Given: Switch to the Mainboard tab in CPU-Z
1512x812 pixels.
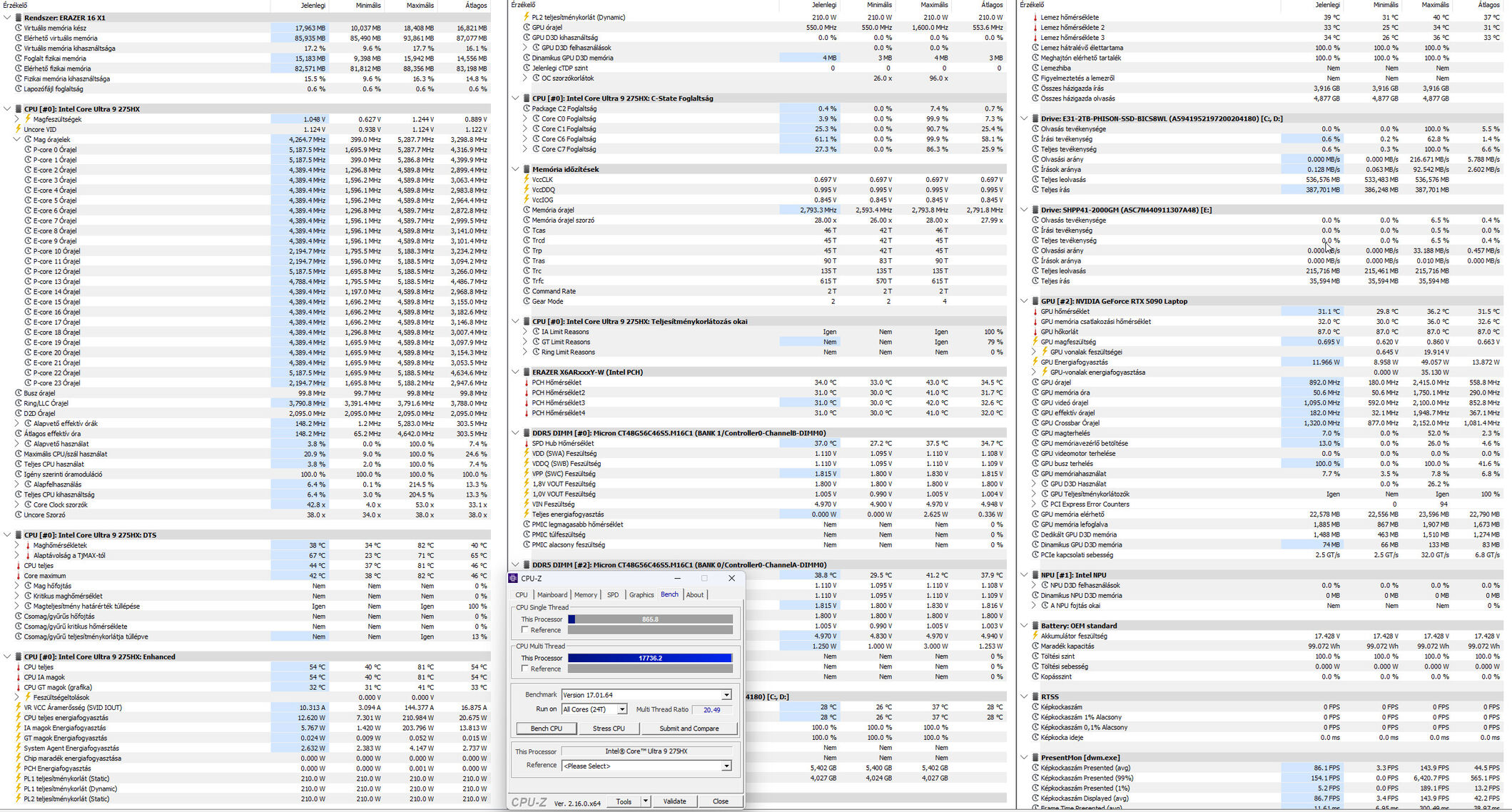Looking at the screenshot, I should click(x=552, y=595).
